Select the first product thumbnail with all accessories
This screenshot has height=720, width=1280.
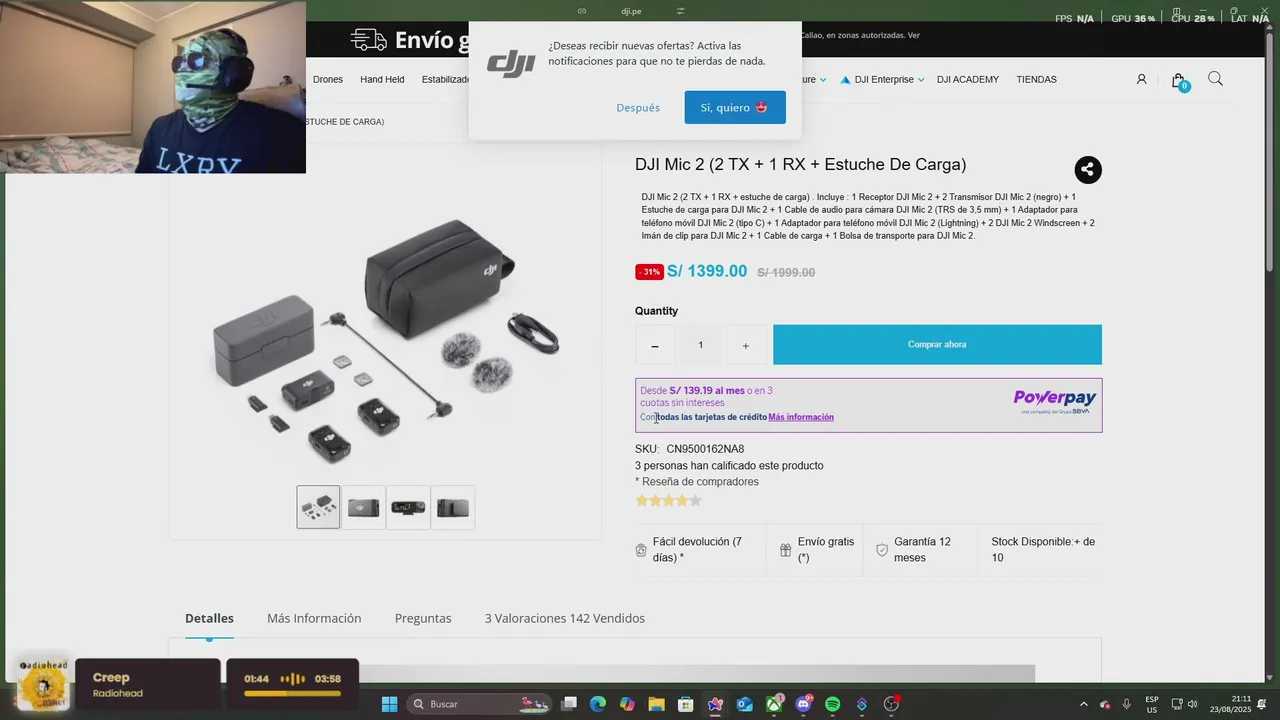click(318, 507)
